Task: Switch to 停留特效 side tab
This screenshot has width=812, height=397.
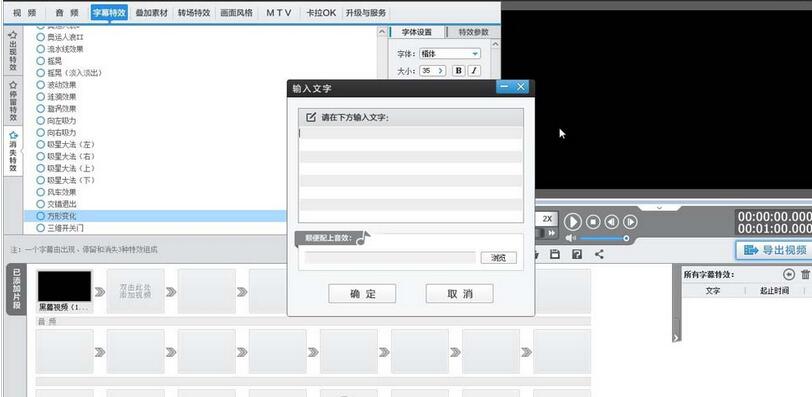Action: click(13, 101)
